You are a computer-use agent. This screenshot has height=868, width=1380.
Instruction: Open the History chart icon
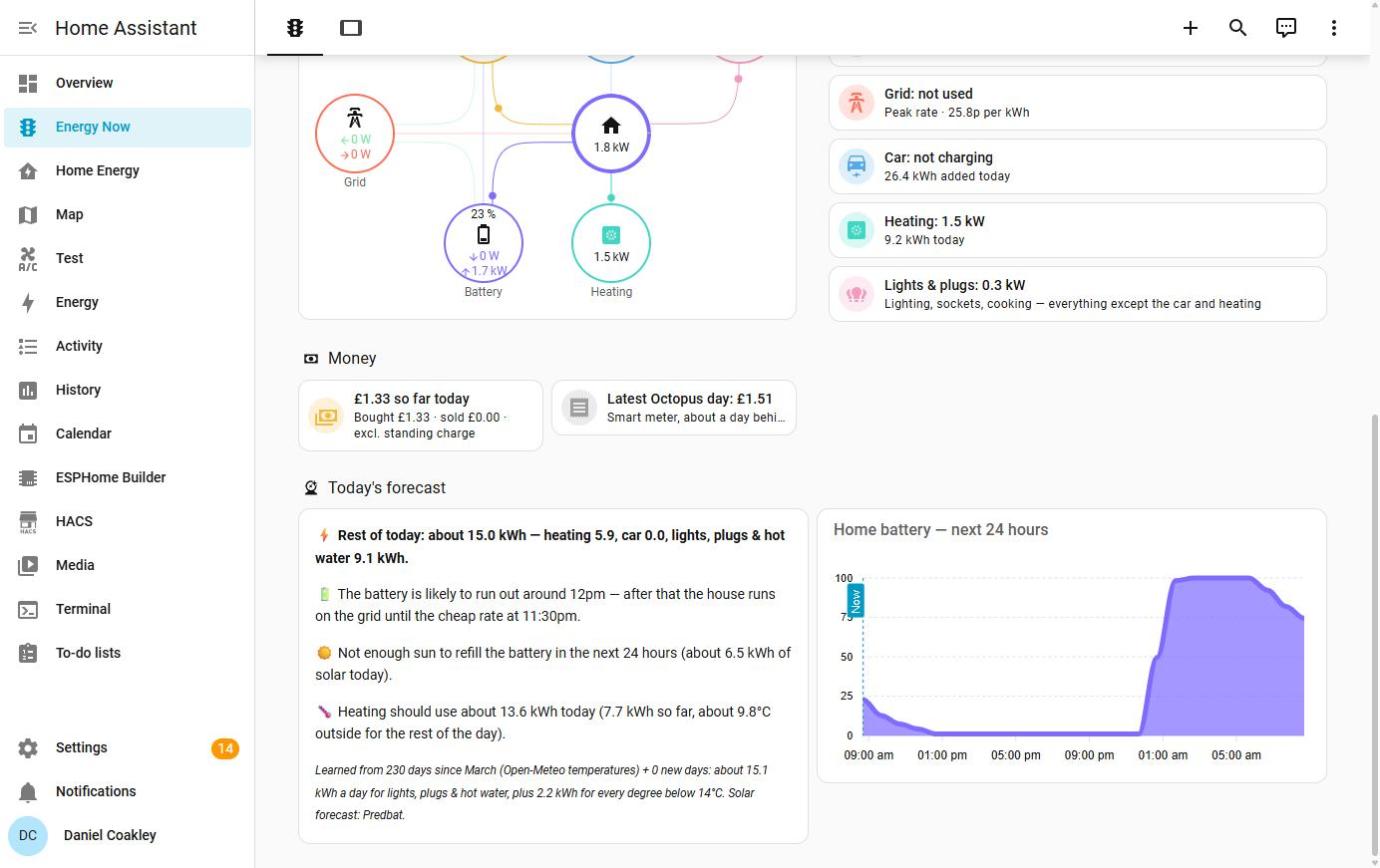pos(28,390)
